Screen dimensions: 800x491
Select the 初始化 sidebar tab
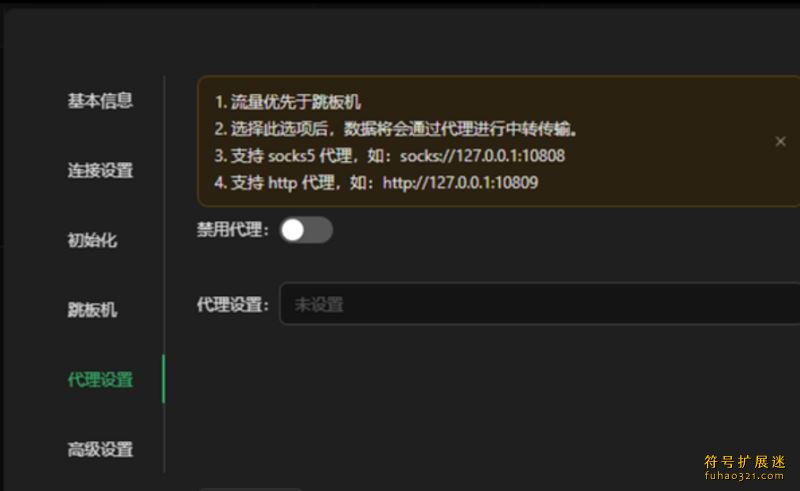point(92,240)
